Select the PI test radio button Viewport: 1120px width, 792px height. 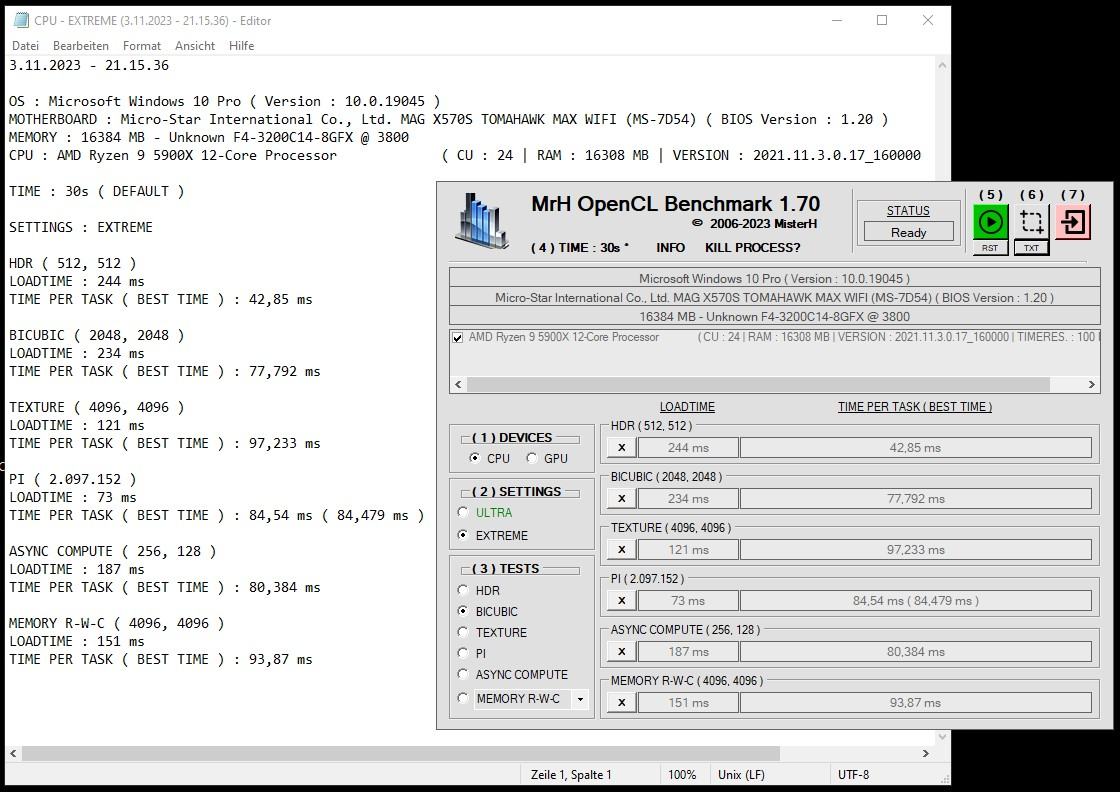[463, 653]
